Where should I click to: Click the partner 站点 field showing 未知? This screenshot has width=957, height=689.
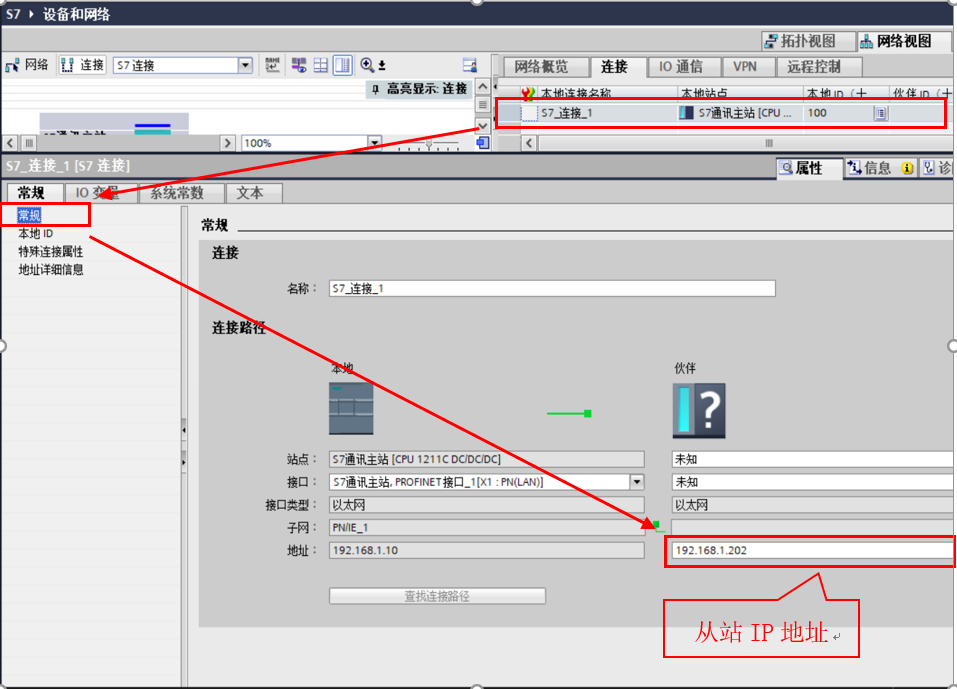click(x=812, y=459)
